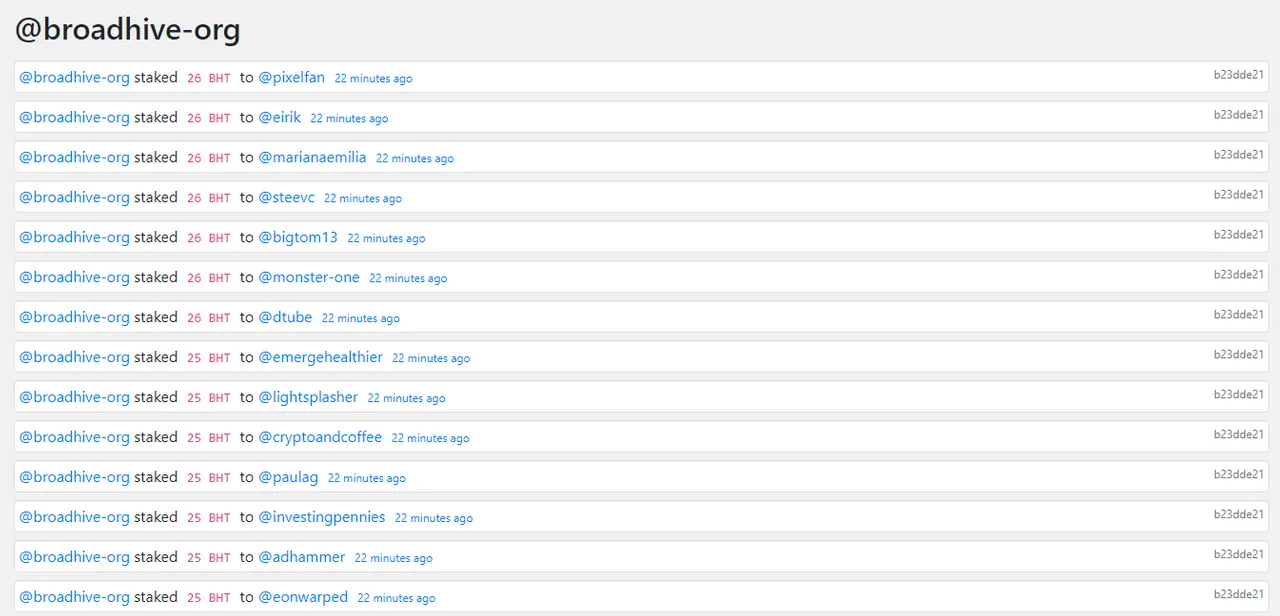1280x616 pixels.
Task: Click @broadhive-org in the paulag row
Action: [x=75, y=477]
